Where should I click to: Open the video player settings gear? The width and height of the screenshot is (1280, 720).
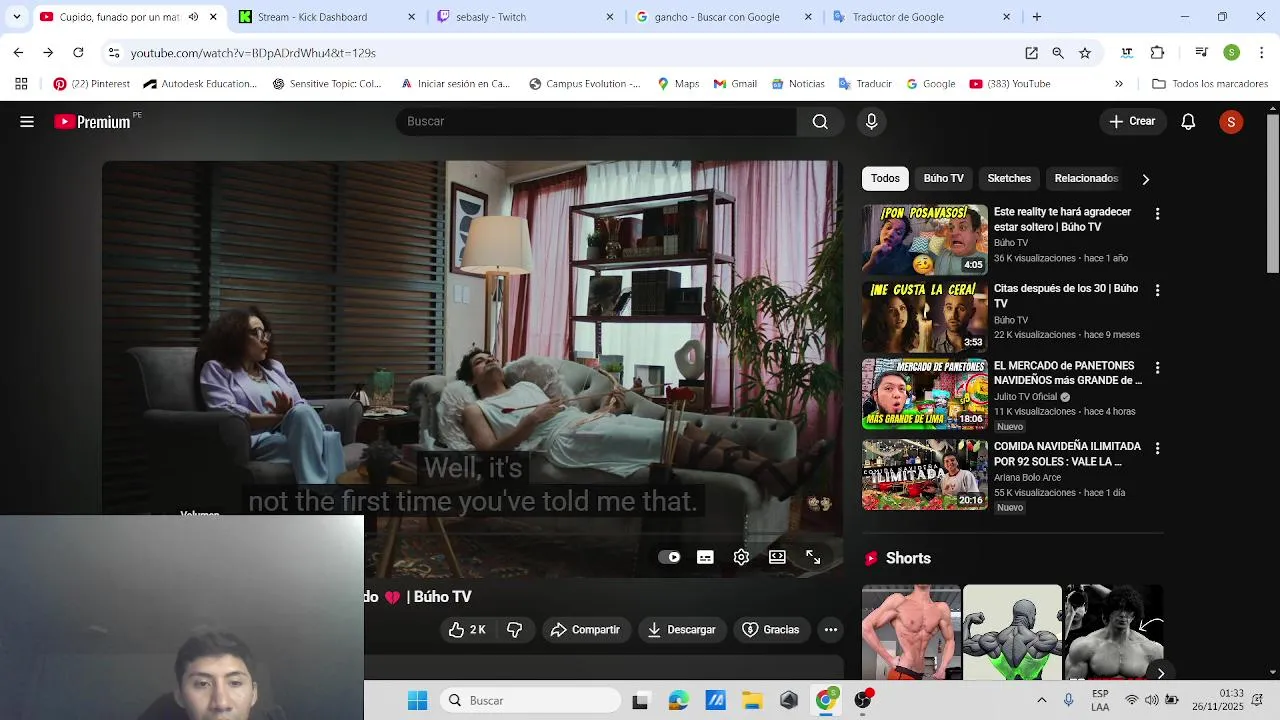[x=741, y=558]
